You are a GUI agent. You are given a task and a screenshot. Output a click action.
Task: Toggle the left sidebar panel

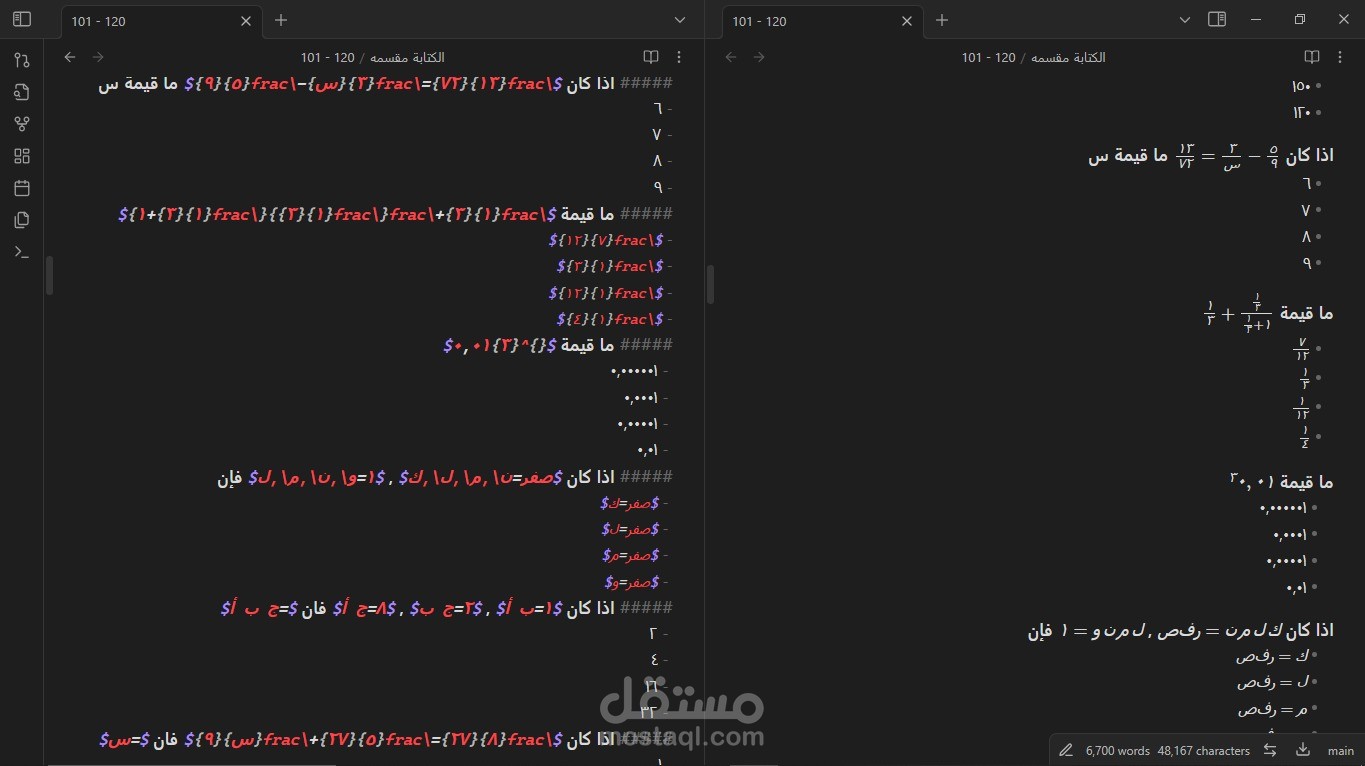point(20,18)
